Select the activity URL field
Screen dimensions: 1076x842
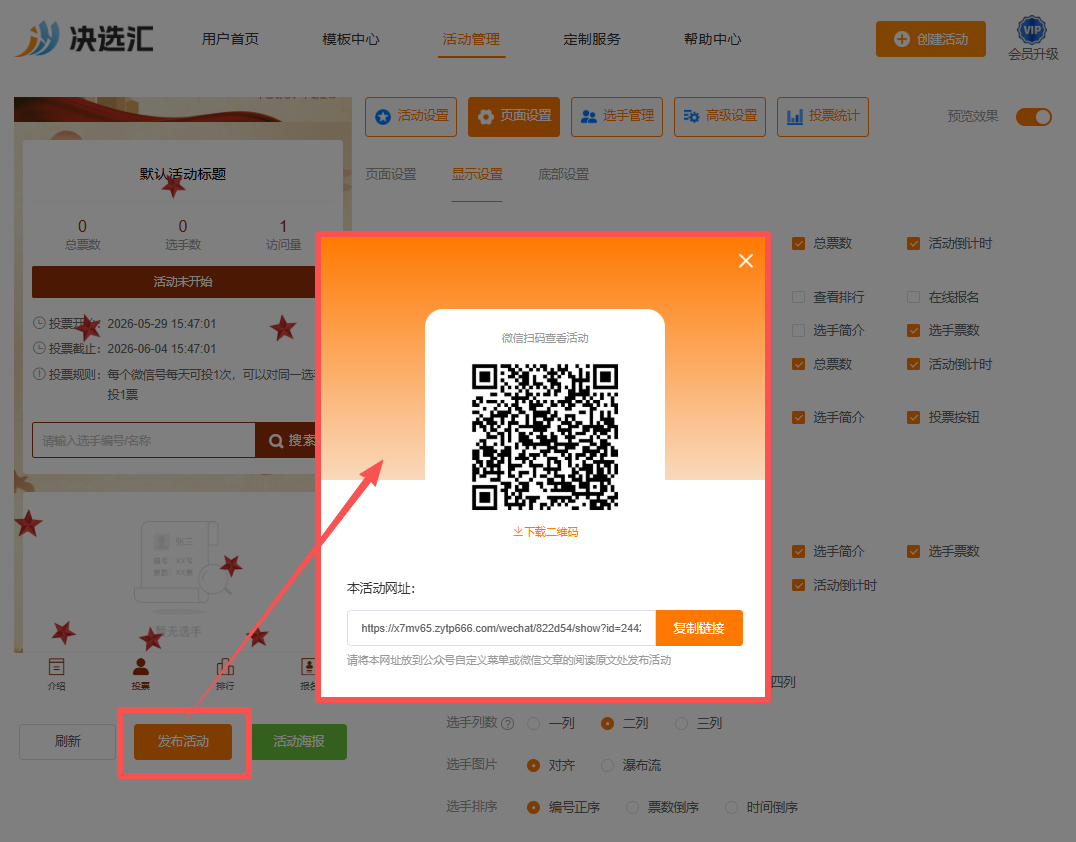click(501, 628)
